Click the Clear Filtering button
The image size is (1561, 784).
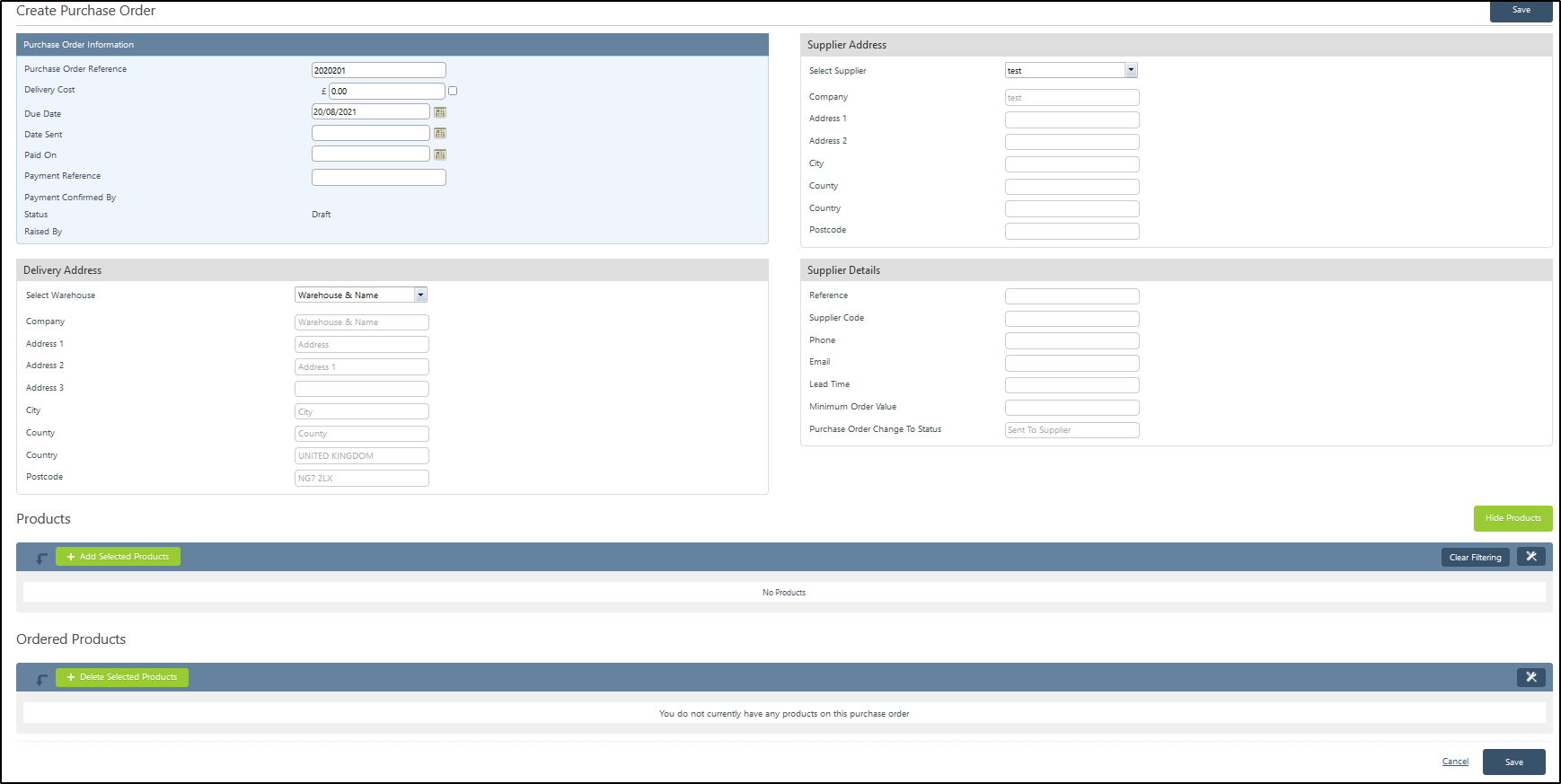tap(1476, 558)
